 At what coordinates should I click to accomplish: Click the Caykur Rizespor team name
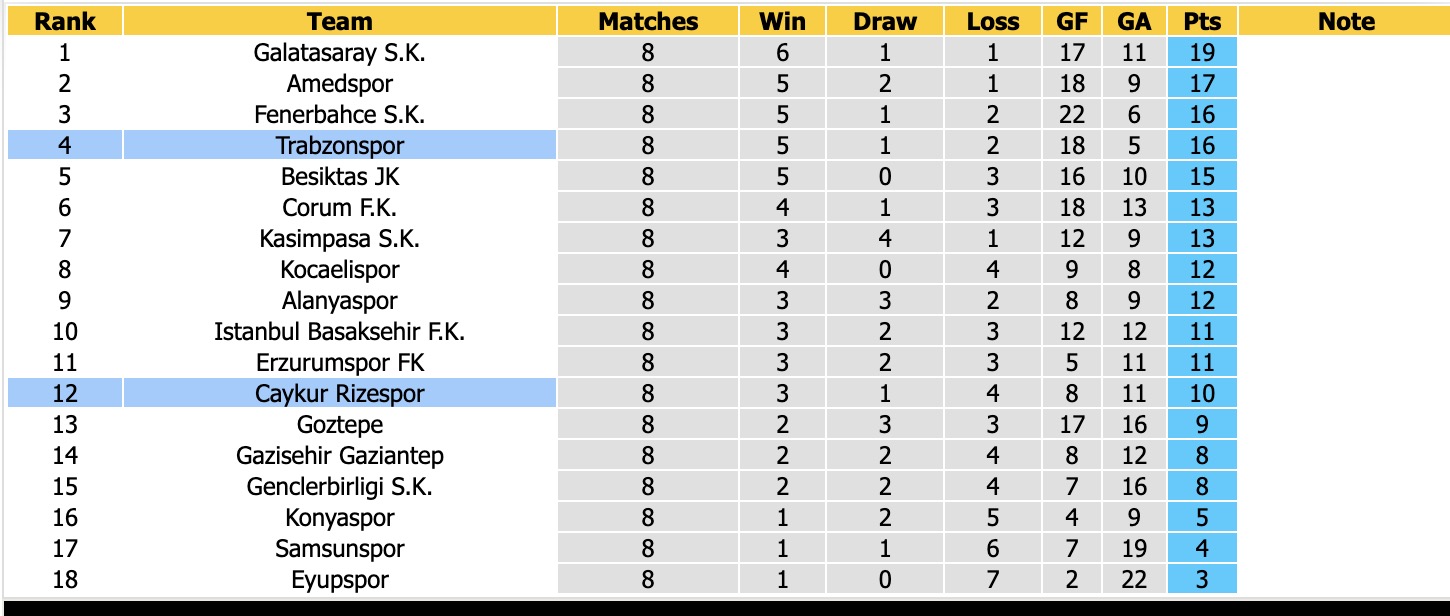pyautogui.click(x=340, y=394)
